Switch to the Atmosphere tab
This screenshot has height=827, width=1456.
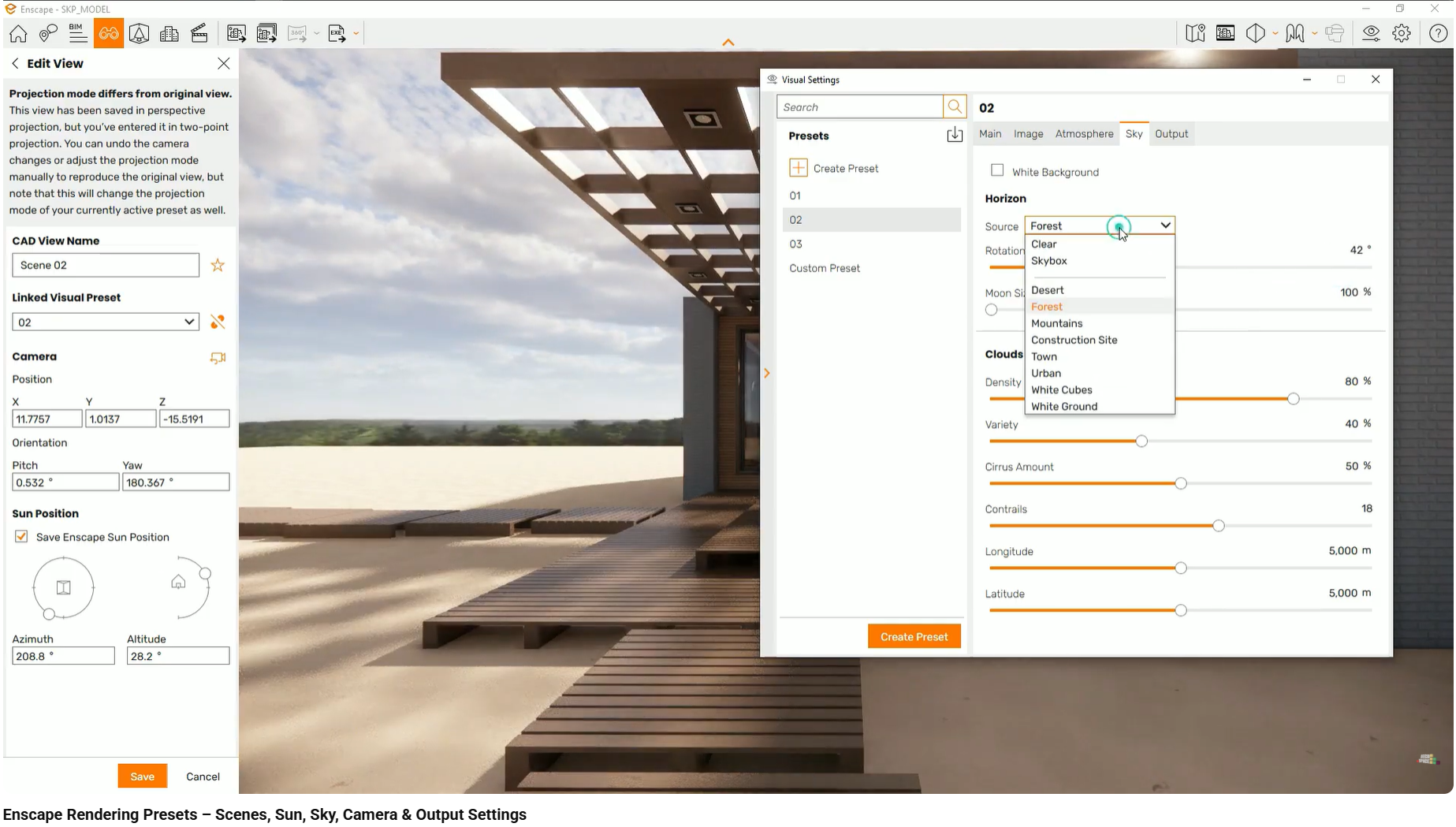1085,134
